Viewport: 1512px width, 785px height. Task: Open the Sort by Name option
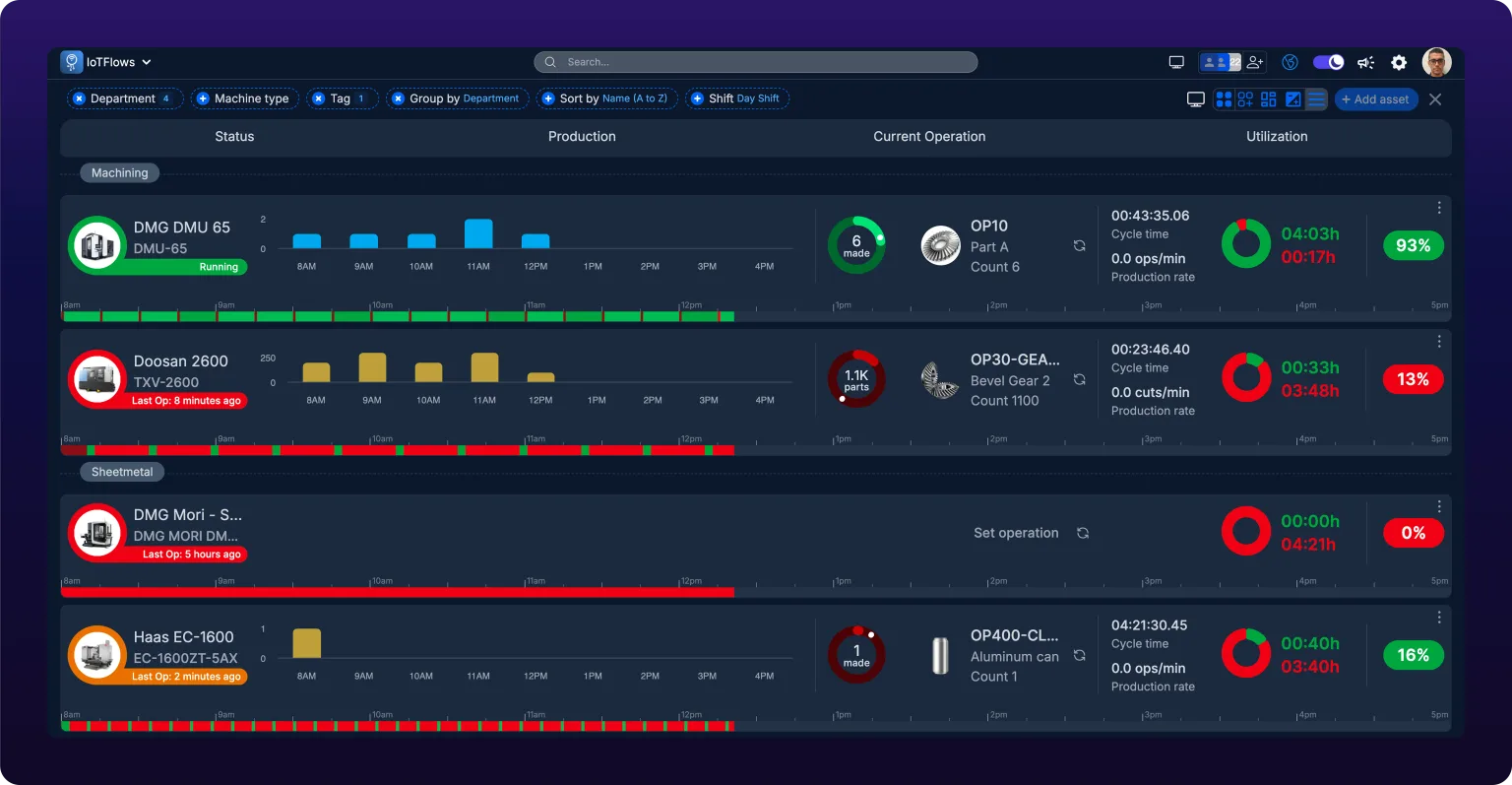[606, 98]
